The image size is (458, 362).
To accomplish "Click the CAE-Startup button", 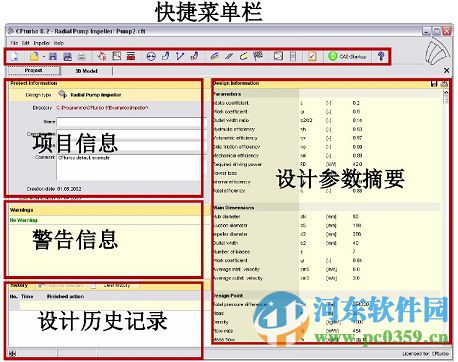I will point(347,56).
